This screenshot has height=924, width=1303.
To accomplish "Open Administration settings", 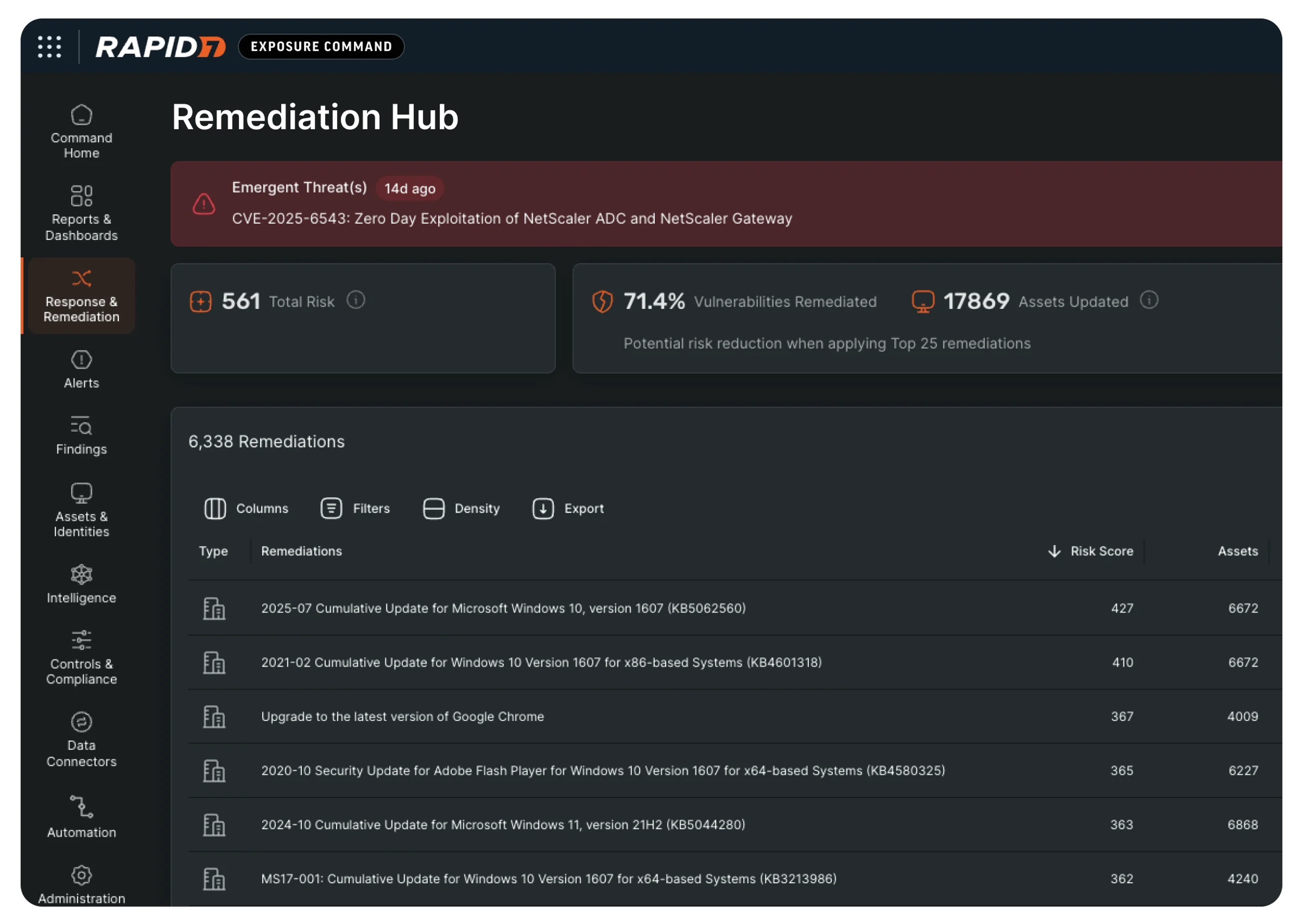I will click(81, 885).
